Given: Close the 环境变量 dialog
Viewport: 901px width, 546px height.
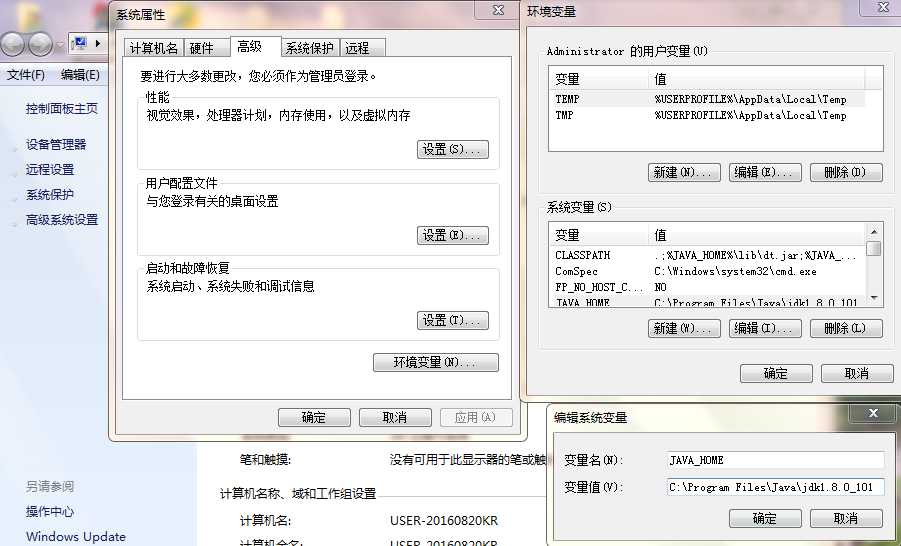Looking at the screenshot, I should [883, 7].
